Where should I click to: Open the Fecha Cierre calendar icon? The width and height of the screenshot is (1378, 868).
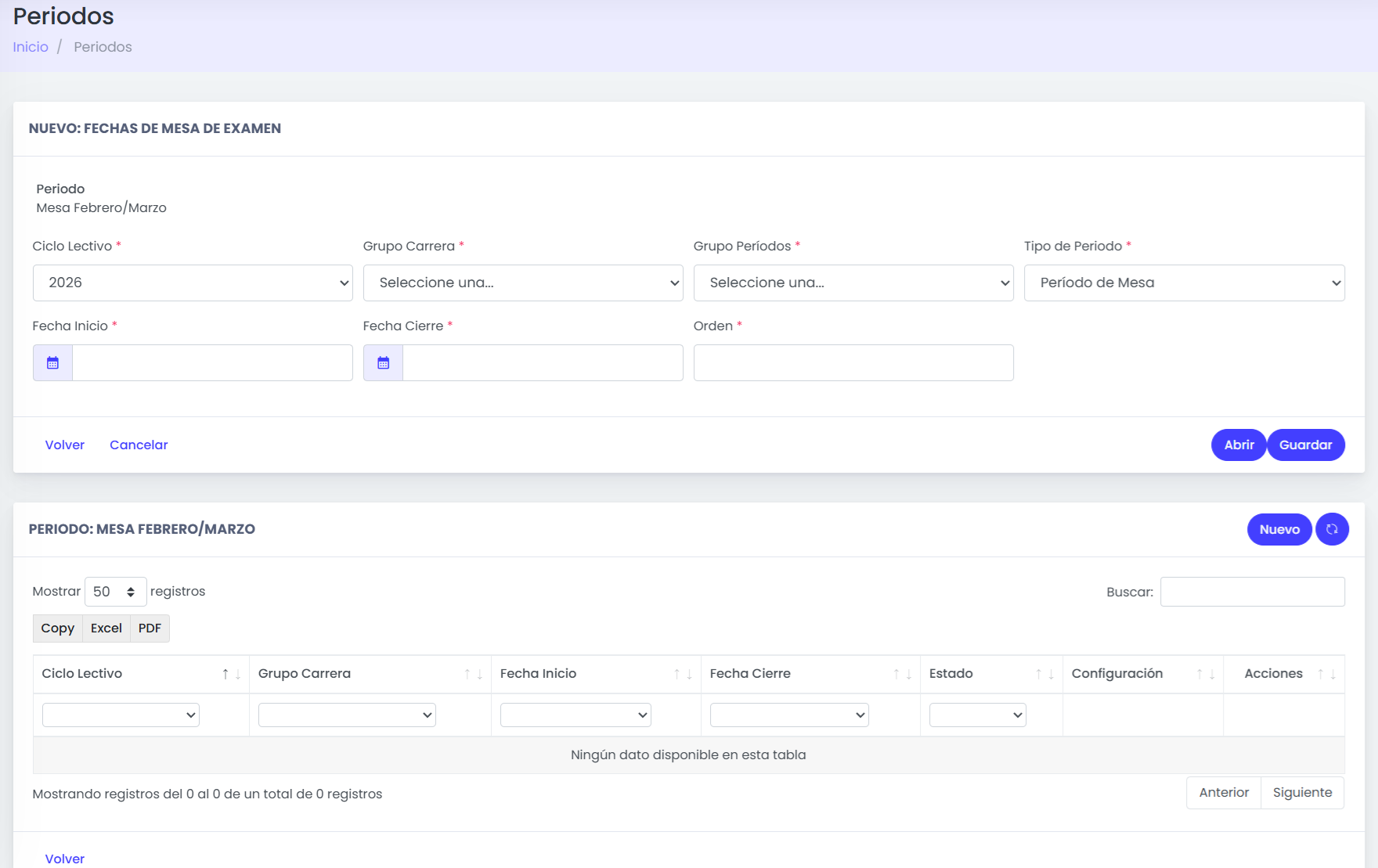383,363
